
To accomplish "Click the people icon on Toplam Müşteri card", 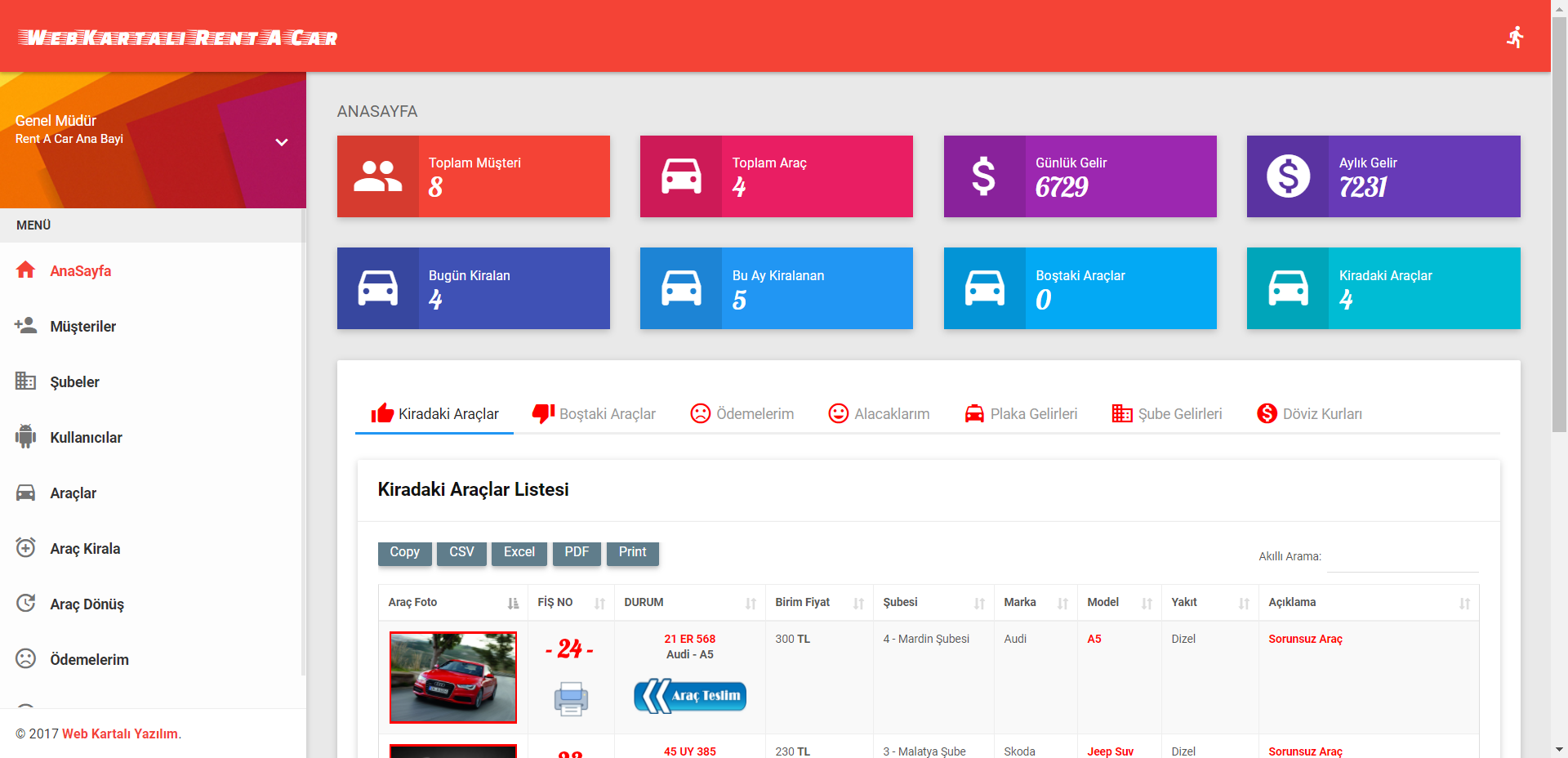I will (x=377, y=176).
